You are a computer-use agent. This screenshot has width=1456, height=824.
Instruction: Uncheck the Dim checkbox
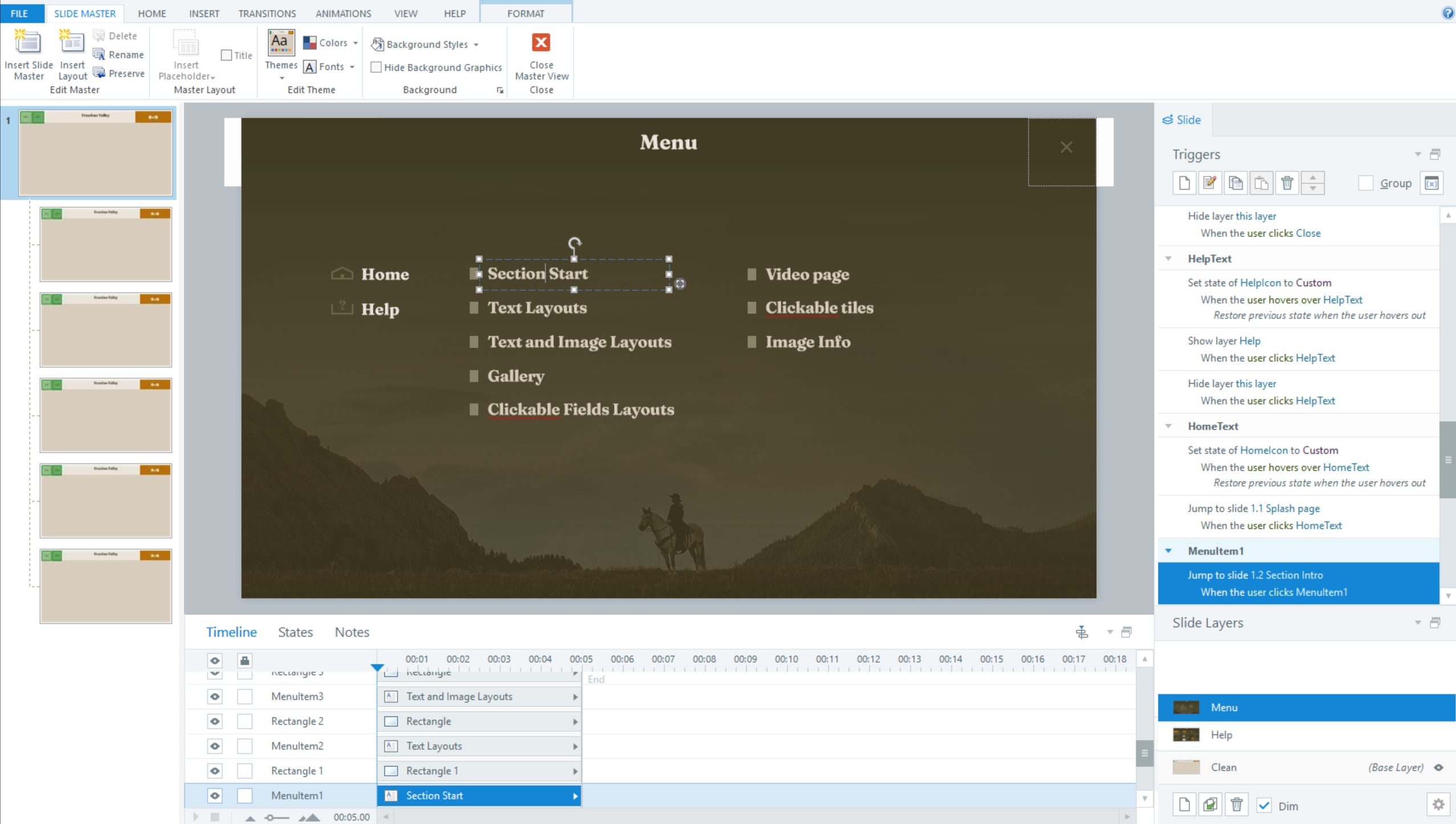(x=1264, y=806)
